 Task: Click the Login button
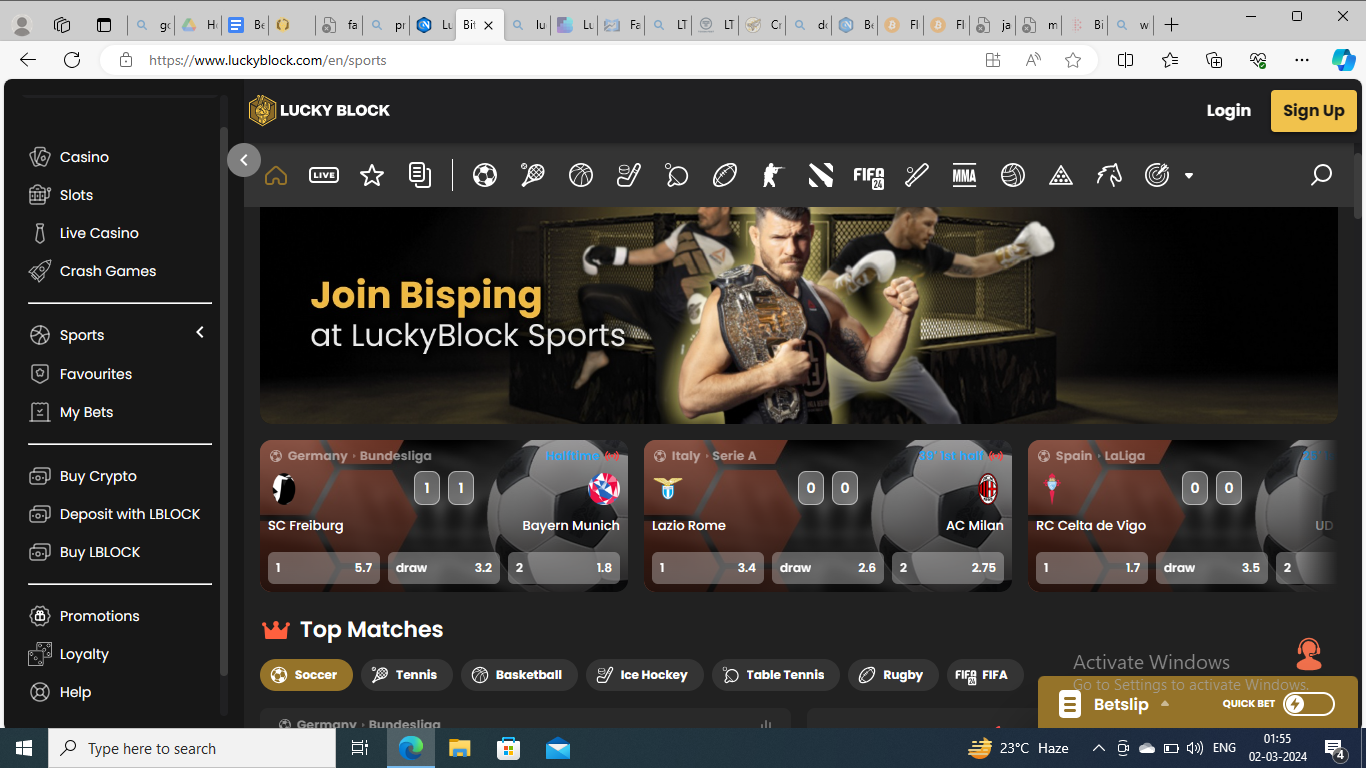coord(1228,111)
